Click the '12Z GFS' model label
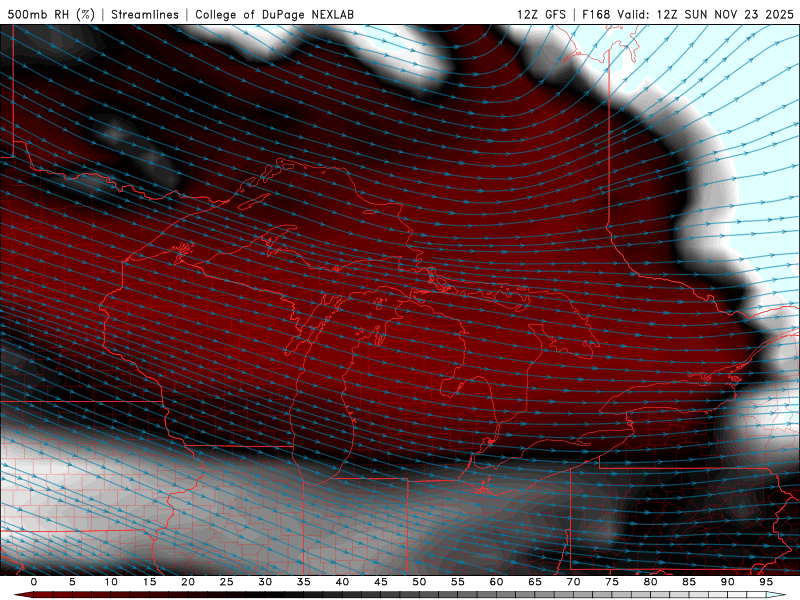 [x=541, y=14]
